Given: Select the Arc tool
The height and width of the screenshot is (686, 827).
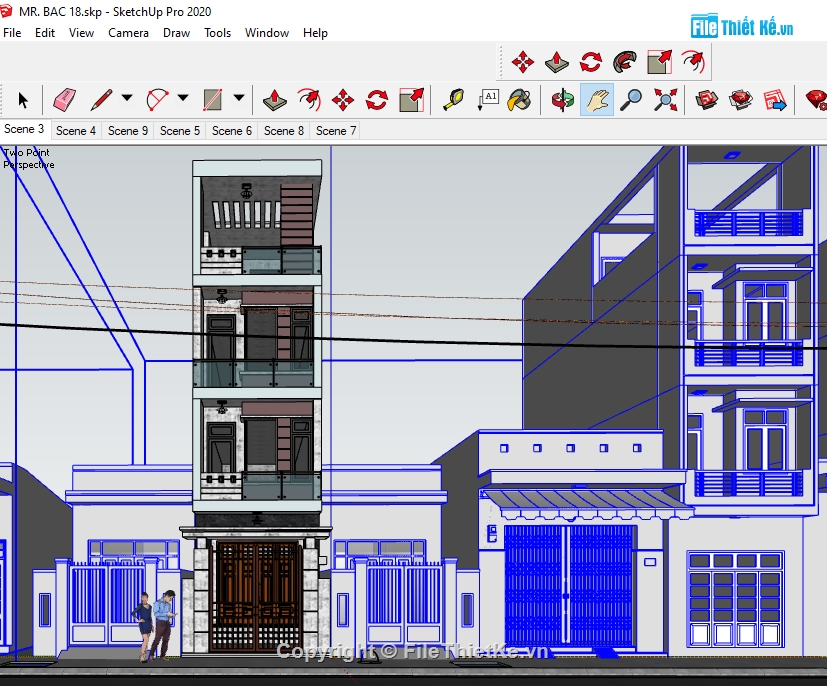Looking at the screenshot, I should (157, 100).
